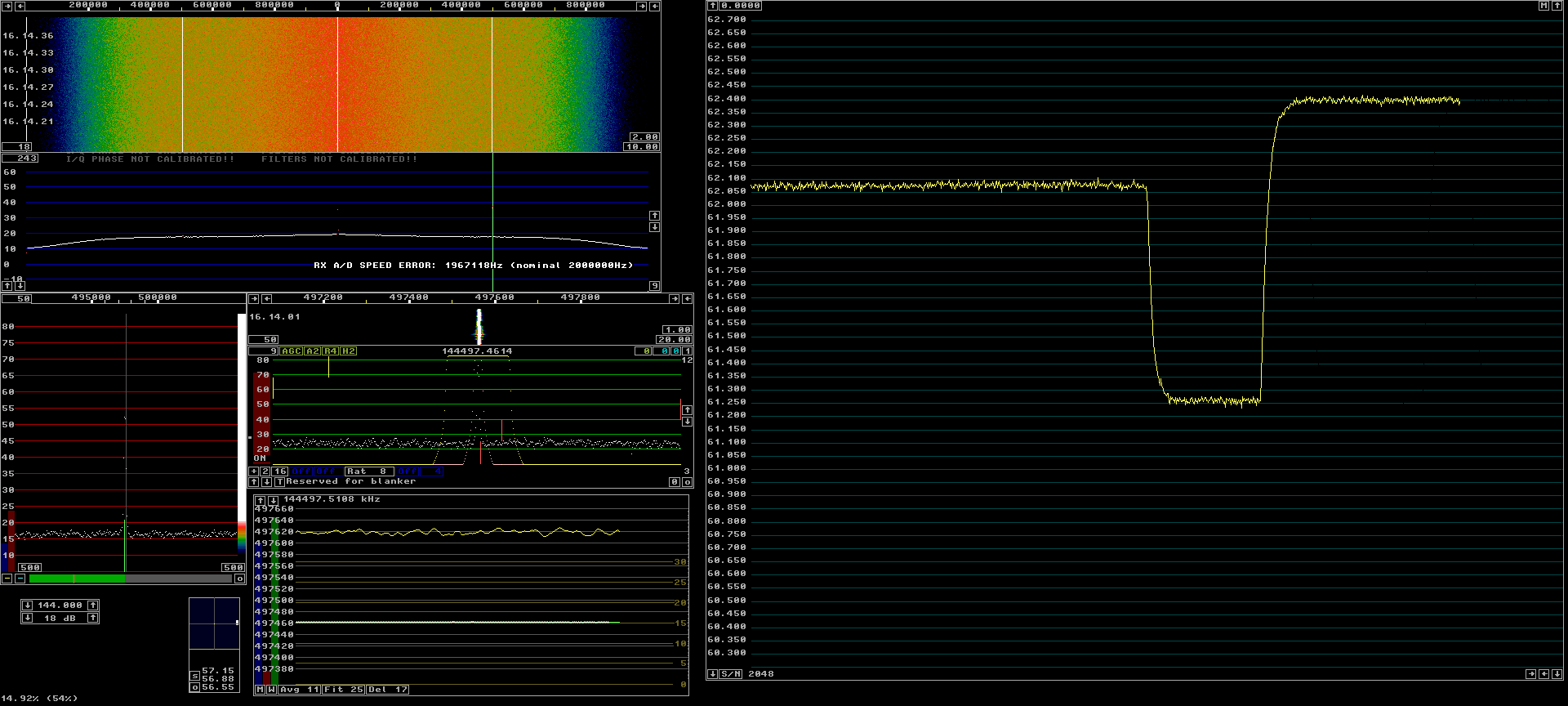Click the yellow minus button left of the green bar

coord(7,579)
